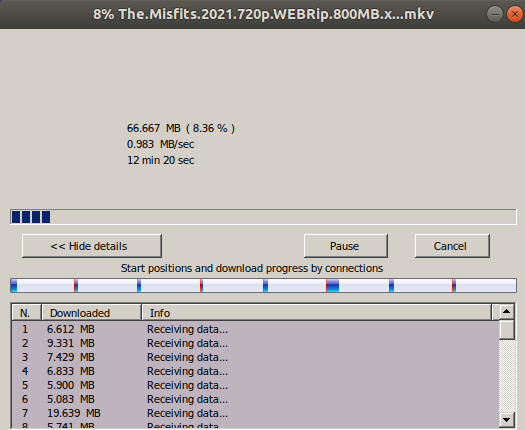The width and height of the screenshot is (525, 430).
Task: Minimize the download window
Action: 495,14
